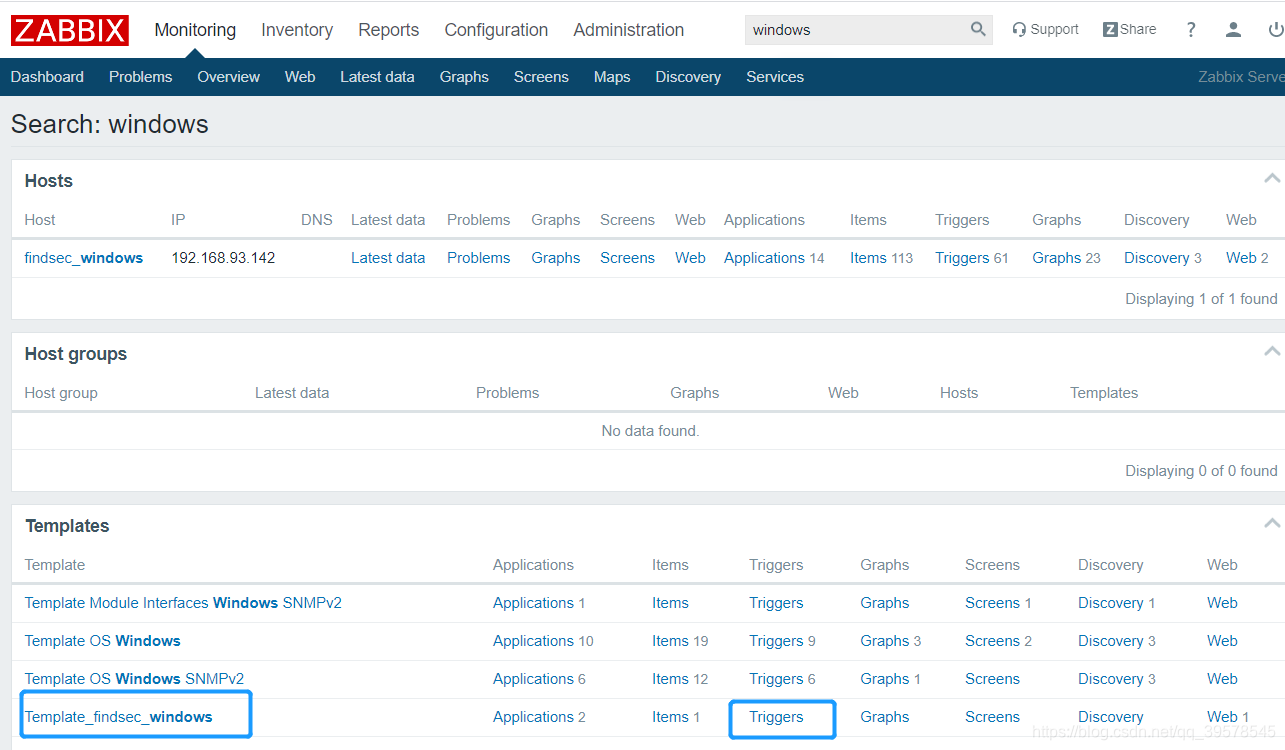
Task: Click the Zabbix logo
Action: (70, 30)
